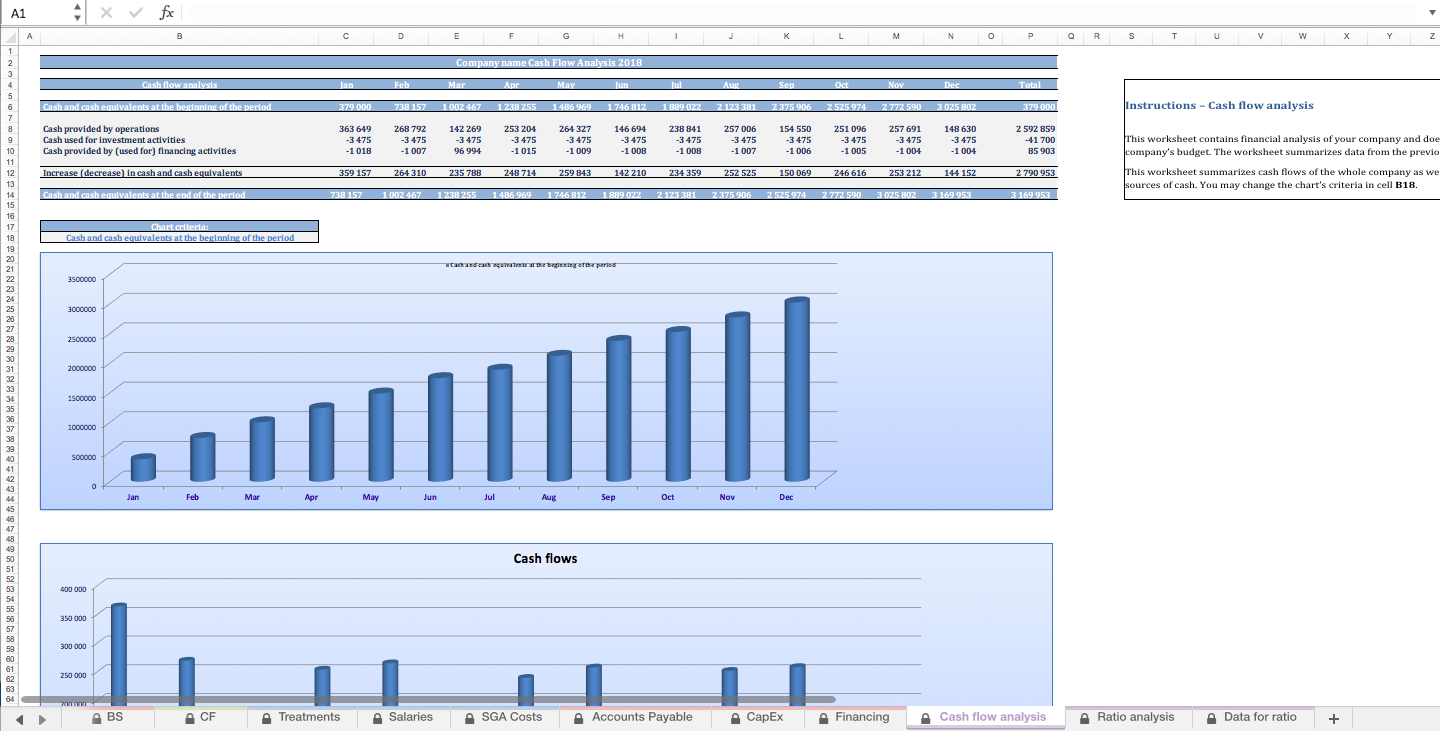Image resolution: width=1440 pixels, height=731 pixels.
Task: Select the Cash flow analysis sheet tab
Action: [985, 717]
